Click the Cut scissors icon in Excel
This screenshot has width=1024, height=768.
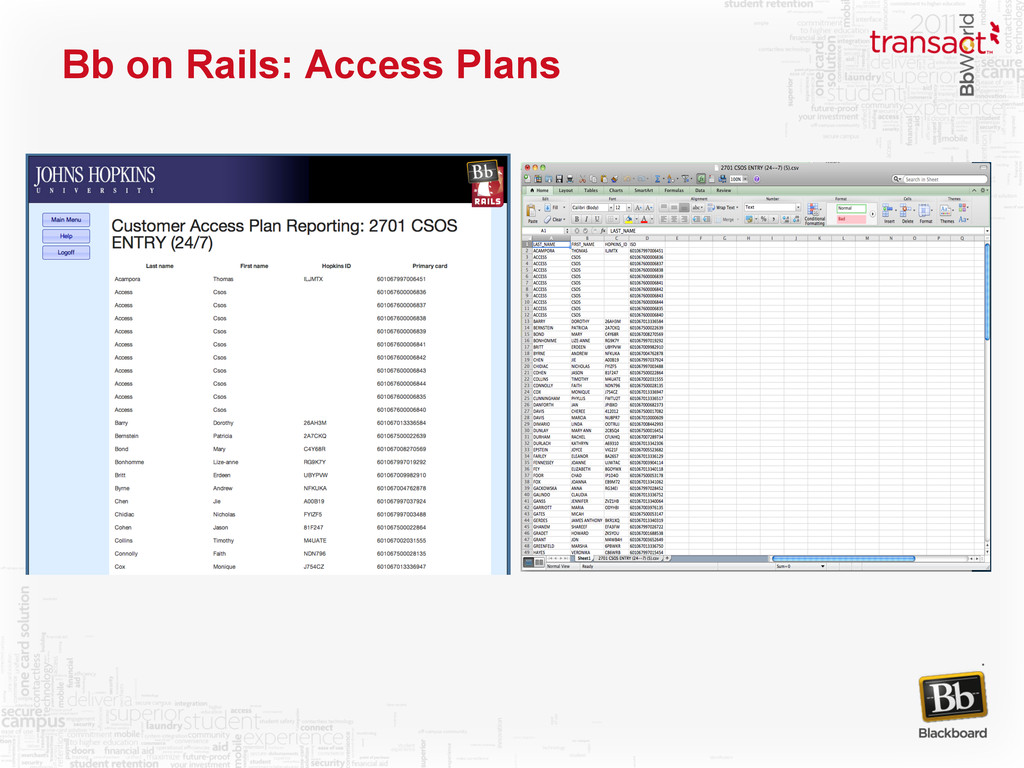pos(583,179)
